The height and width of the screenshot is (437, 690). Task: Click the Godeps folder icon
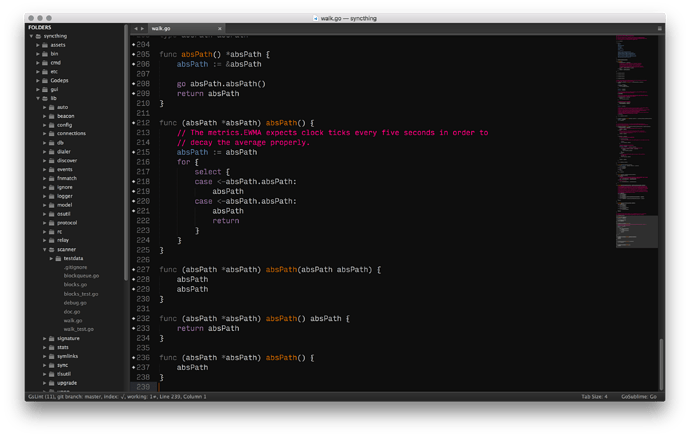(x=45, y=81)
